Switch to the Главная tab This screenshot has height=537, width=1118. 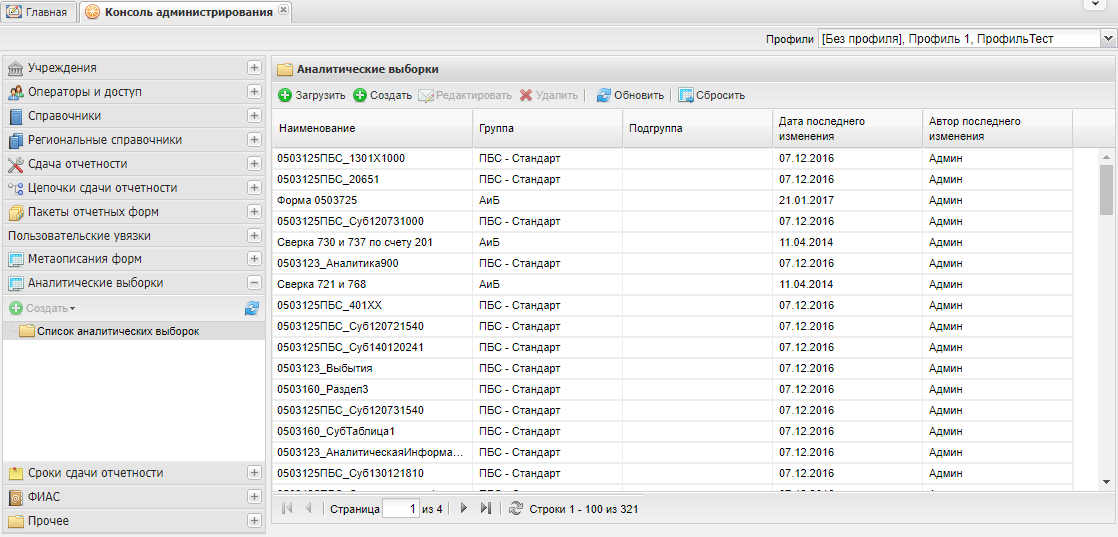(x=39, y=12)
